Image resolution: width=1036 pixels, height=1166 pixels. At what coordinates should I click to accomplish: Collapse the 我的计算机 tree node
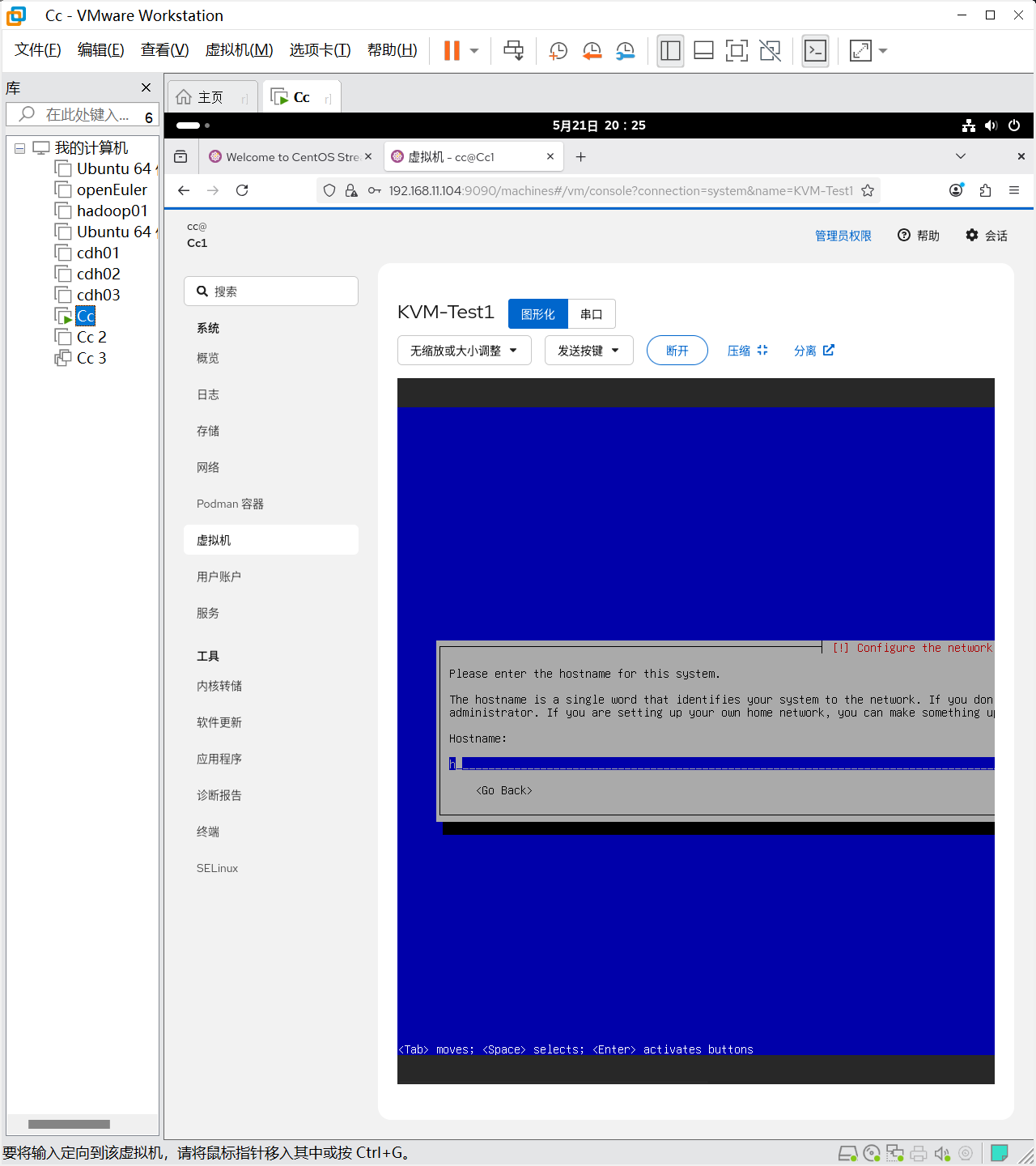click(19, 148)
